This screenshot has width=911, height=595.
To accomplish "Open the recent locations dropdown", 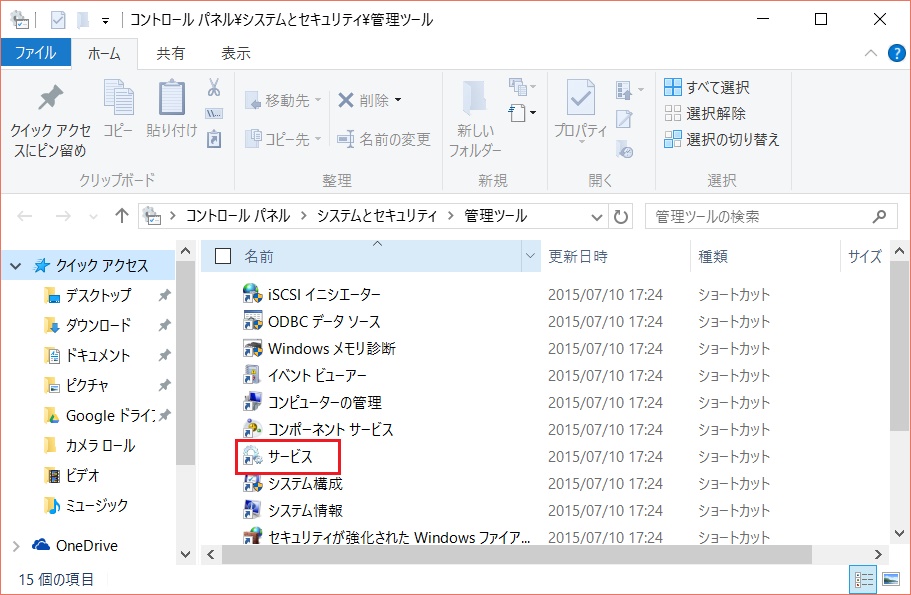I will (93, 217).
